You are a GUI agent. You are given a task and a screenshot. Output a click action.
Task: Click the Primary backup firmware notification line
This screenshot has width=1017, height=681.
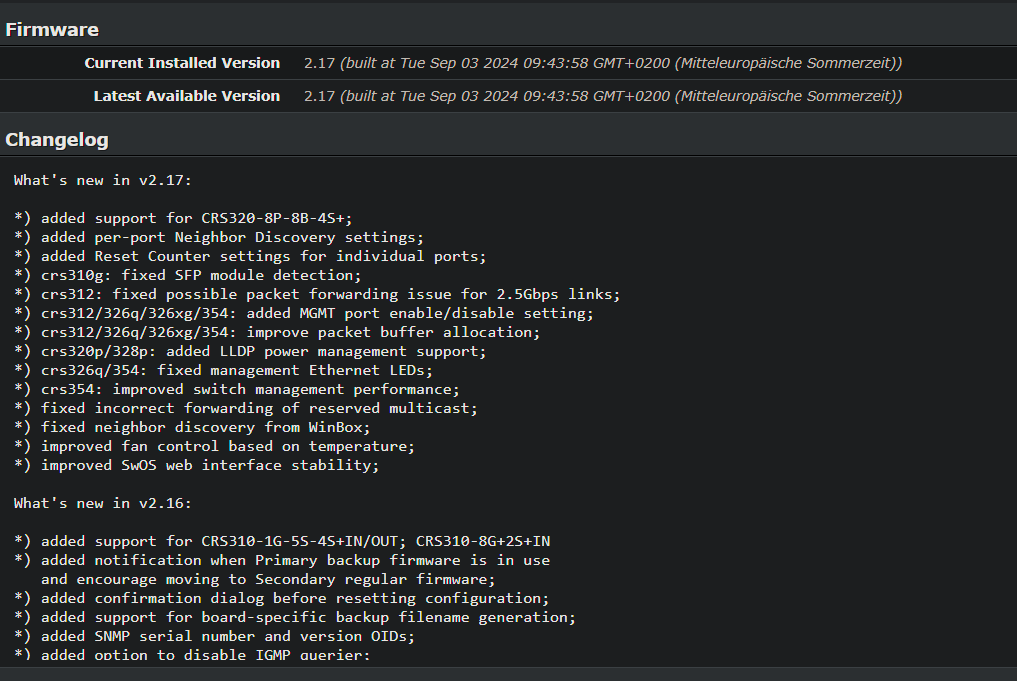pyautogui.click(x=281, y=560)
